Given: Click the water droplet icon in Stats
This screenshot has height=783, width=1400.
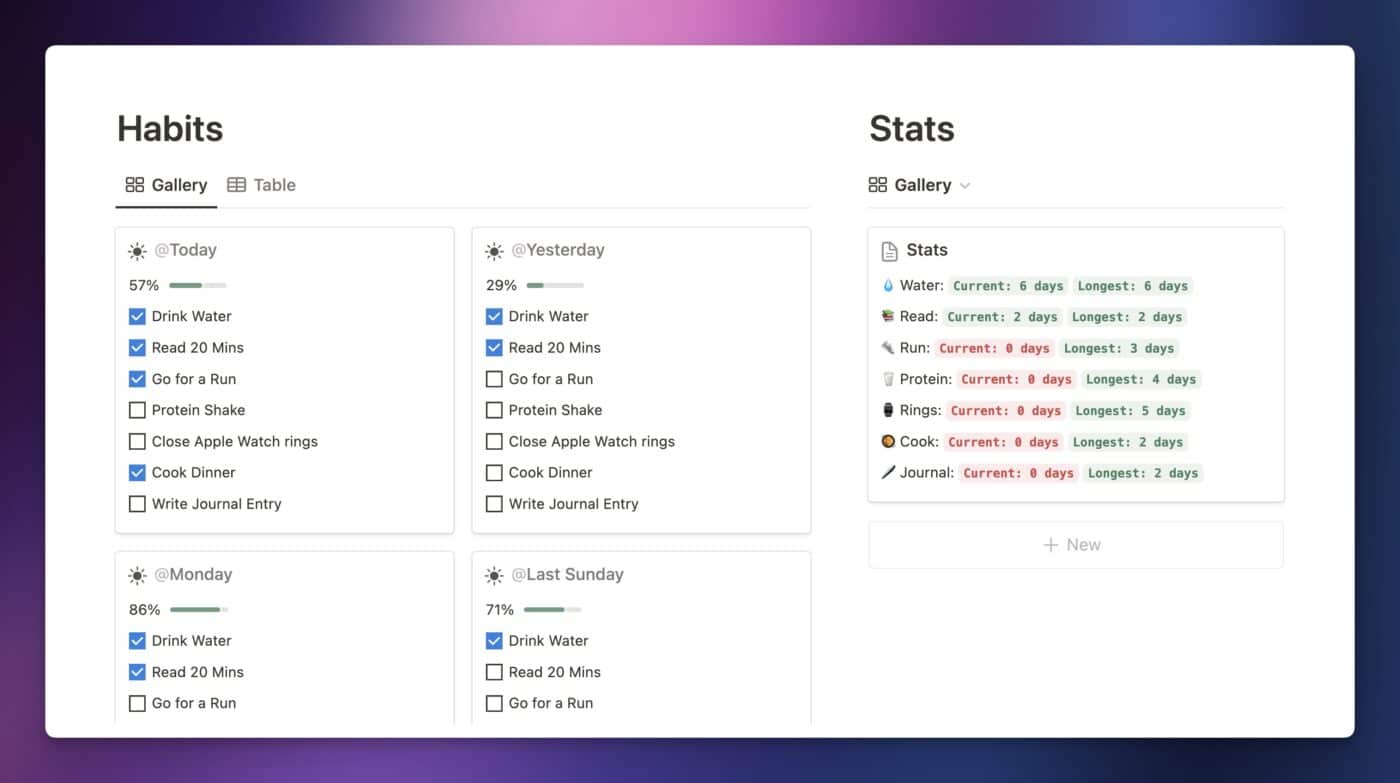Looking at the screenshot, I should click(x=887, y=286).
